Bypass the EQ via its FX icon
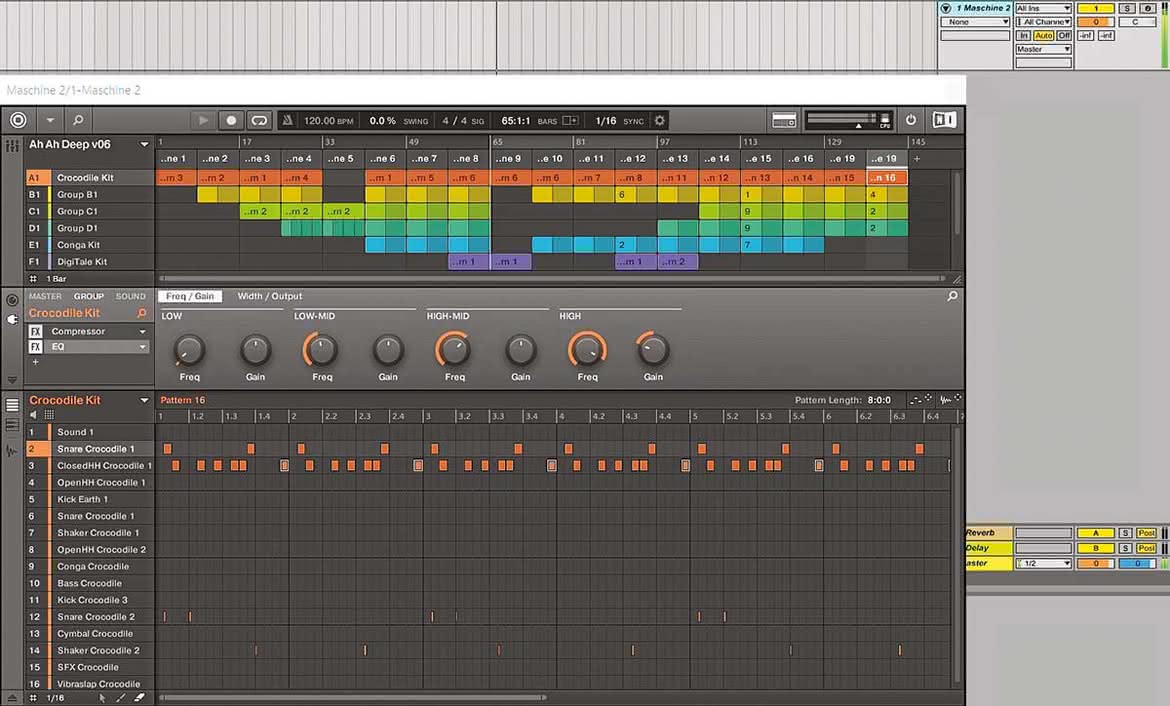This screenshot has height=706, width=1170. coord(35,347)
